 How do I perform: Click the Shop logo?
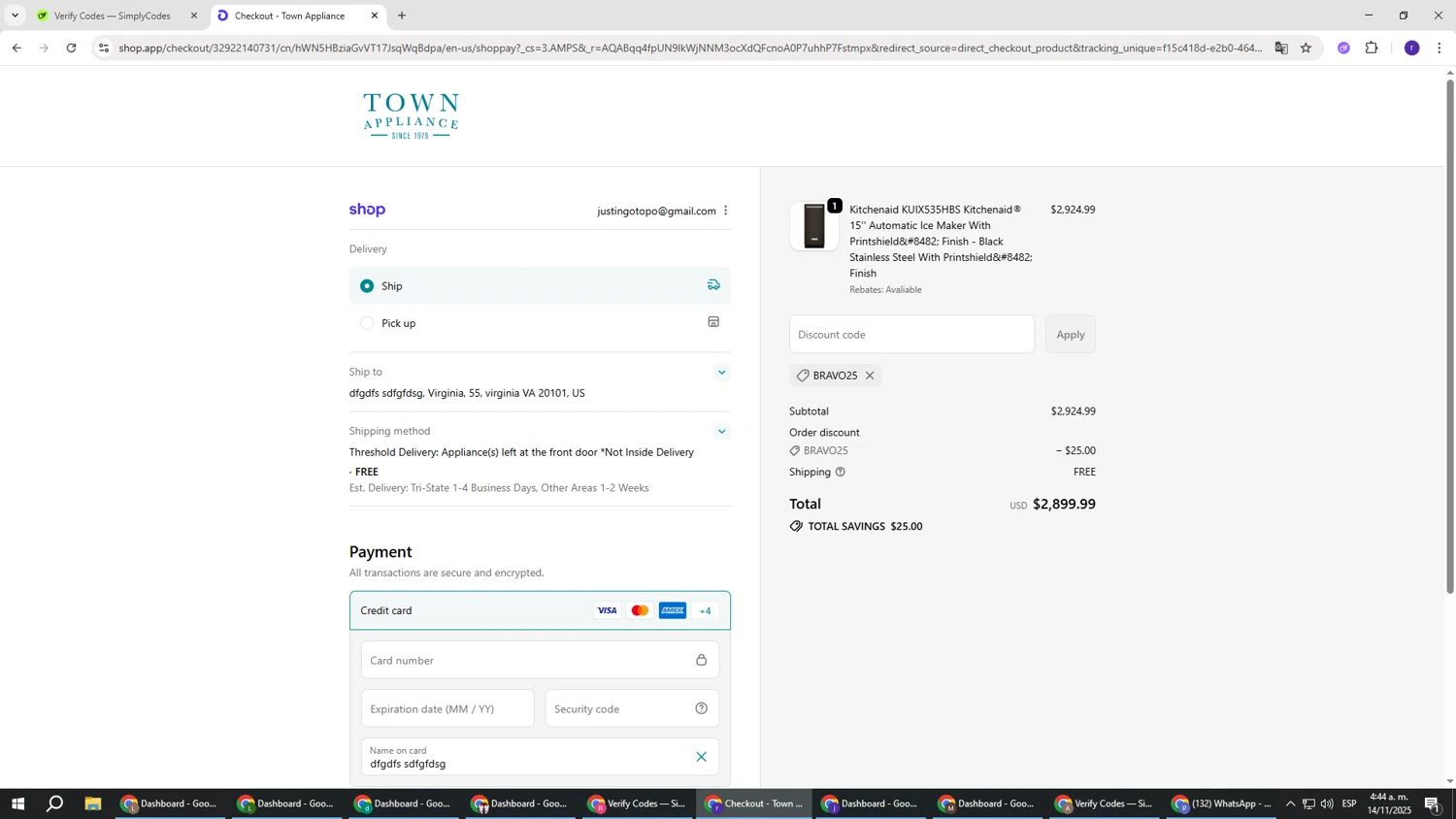(x=367, y=210)
